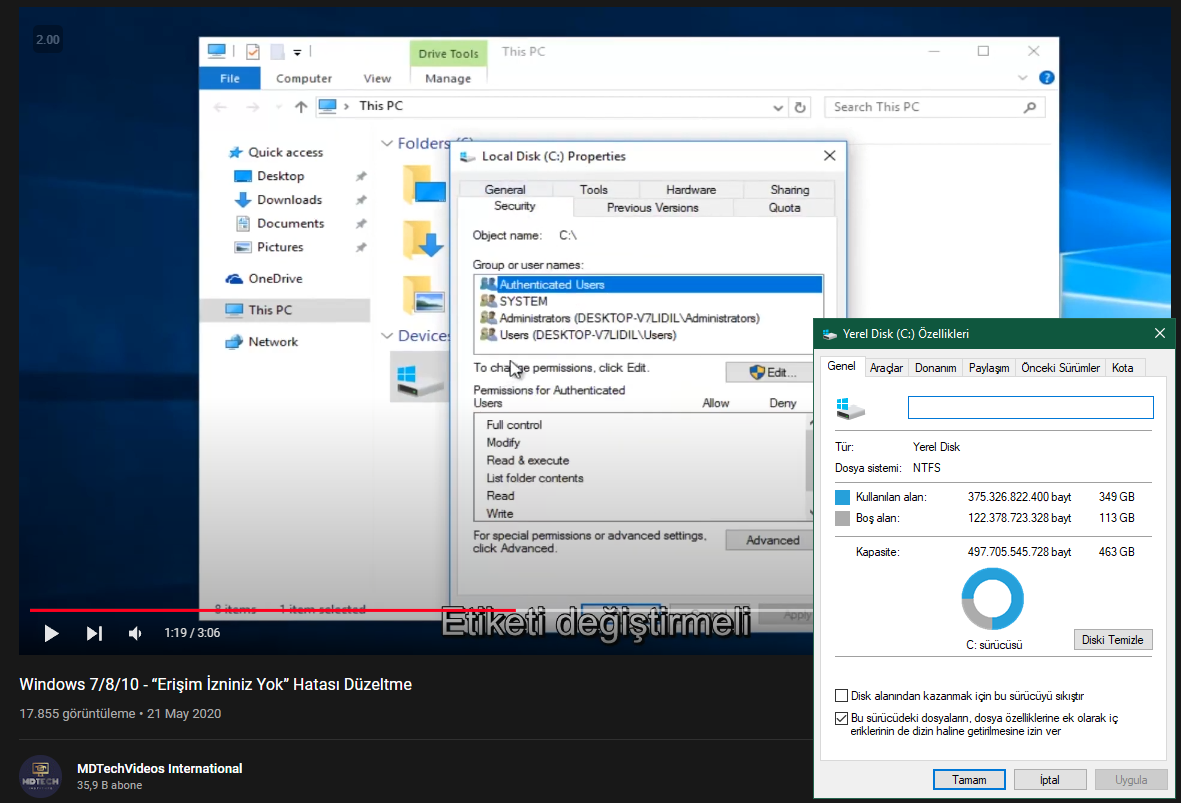
Task: Open address bar history dropdown
Action: 778,107
